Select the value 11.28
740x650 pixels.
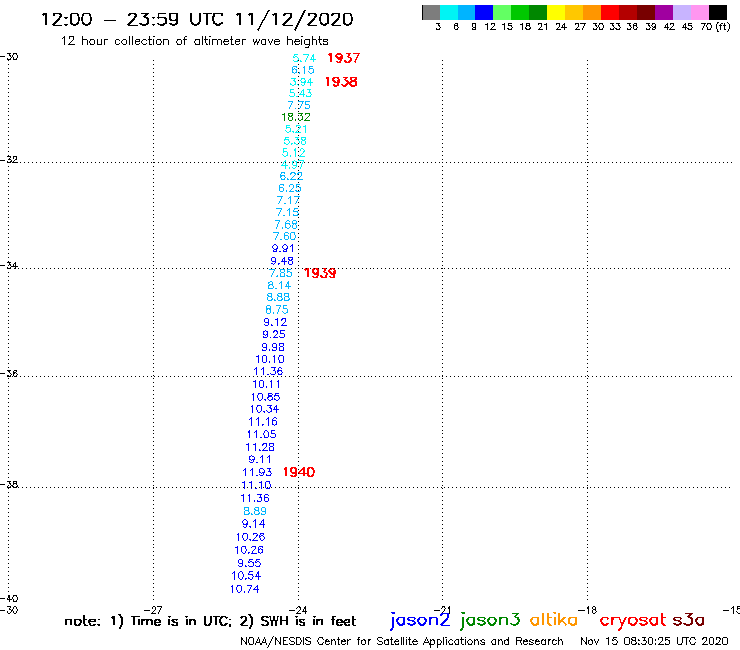click(260, 447)
